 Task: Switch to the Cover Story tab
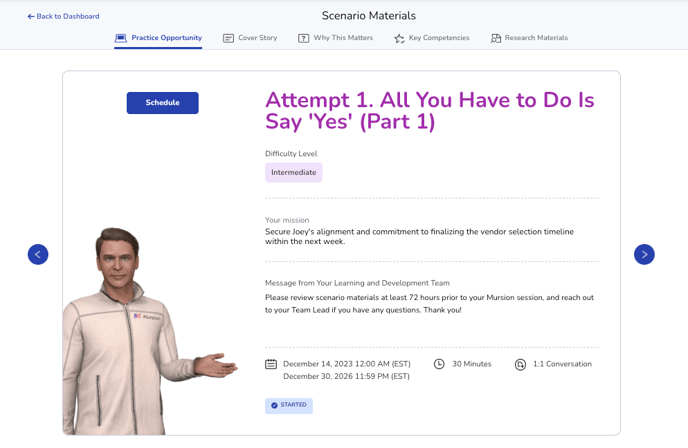(257, 38)
